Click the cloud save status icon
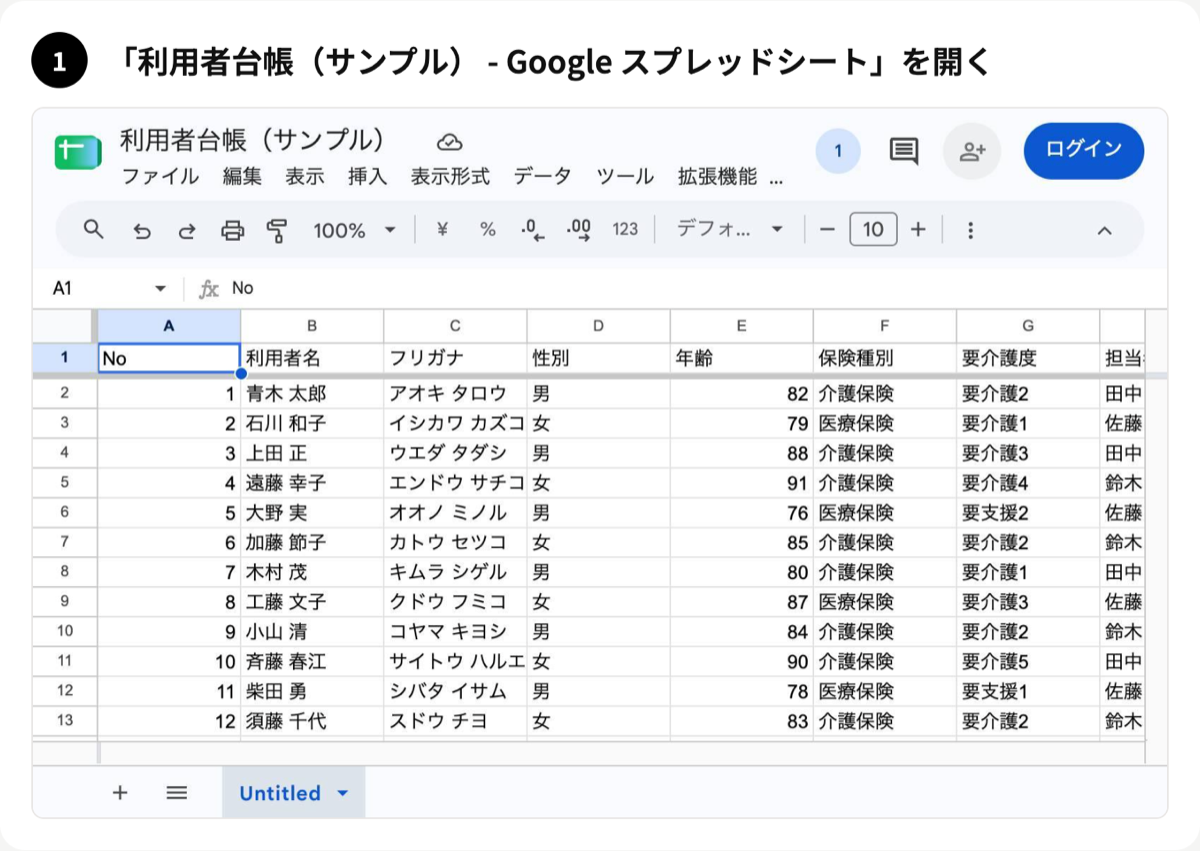 (450, 141)
